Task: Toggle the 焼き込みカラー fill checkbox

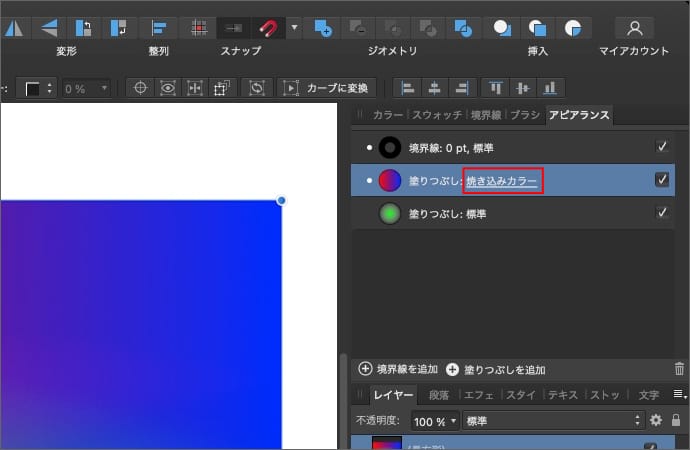Action: (x=661, y=180)
